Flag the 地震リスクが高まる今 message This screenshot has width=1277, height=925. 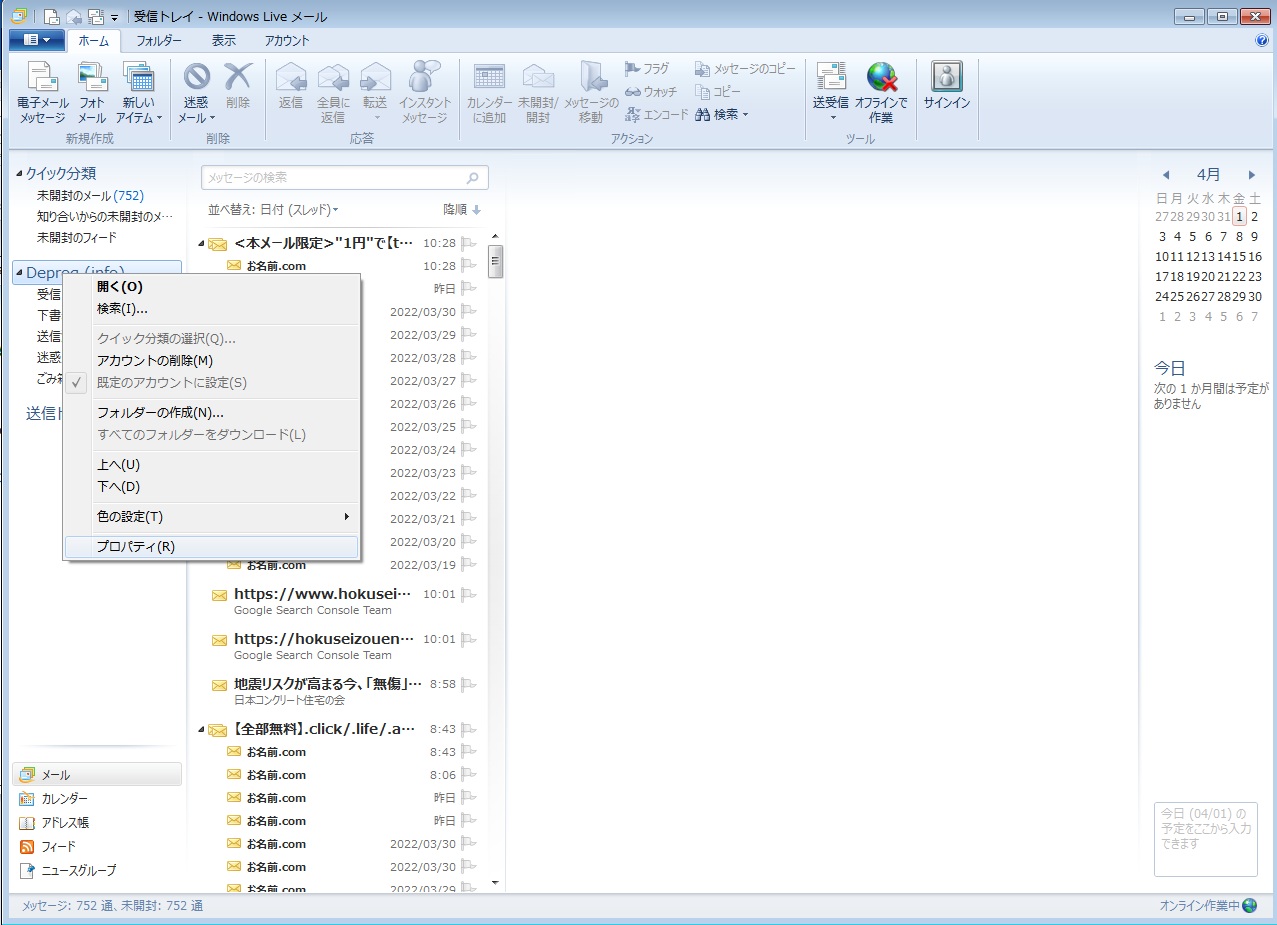click(x=469, y=685)
